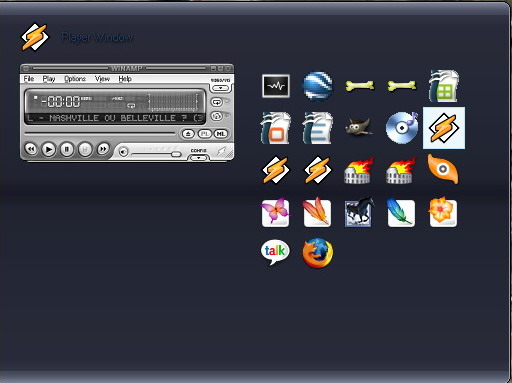Select the highlighted Winamp icon in grid

point(444,128)
